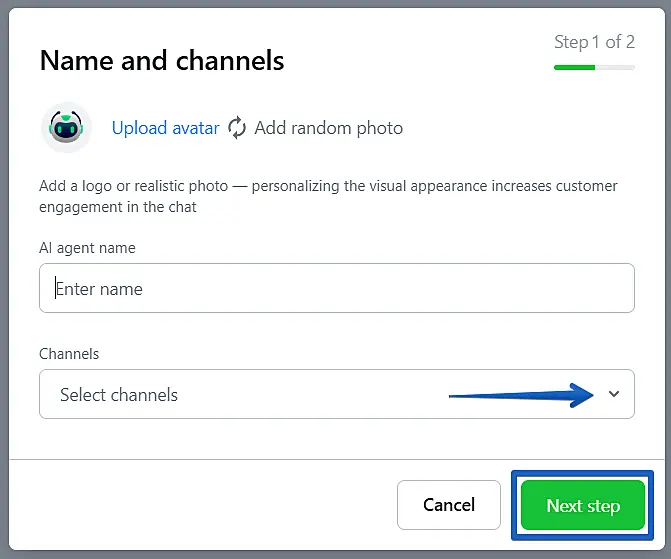Choose Add random photo
The image size is (671, 559).
328,128
